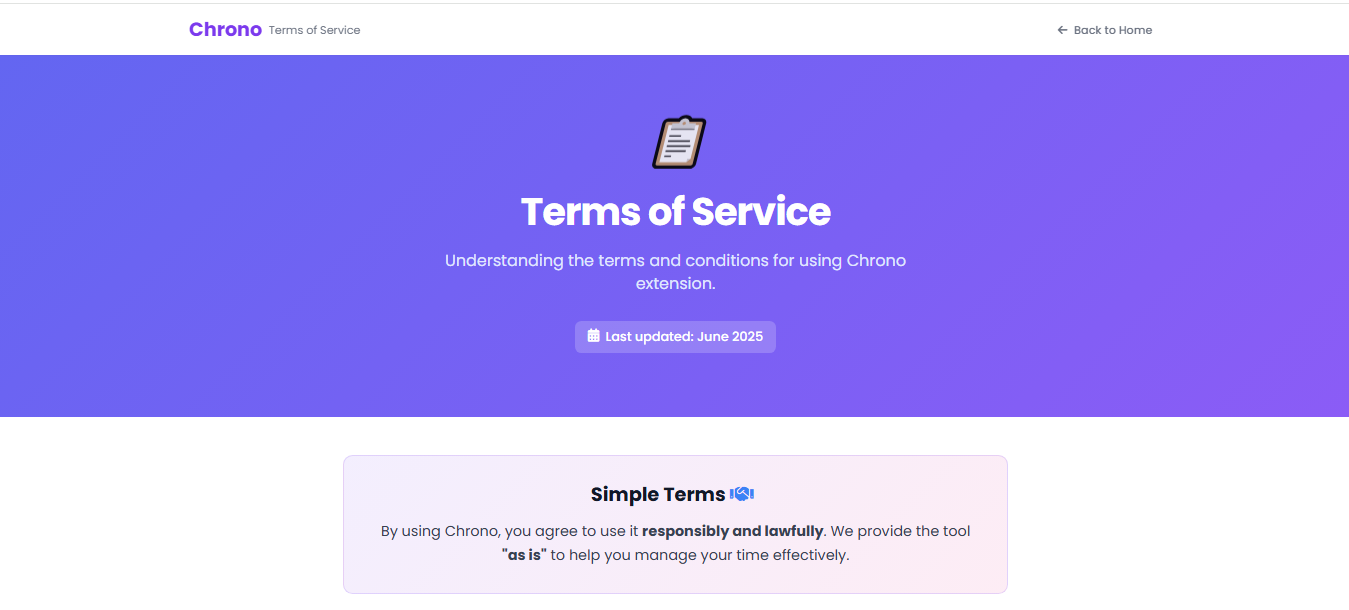Viewport: 1349px width, 610px height.
Task: Click the handshake icon next to Simple Terms
Action: pos(742,494)
